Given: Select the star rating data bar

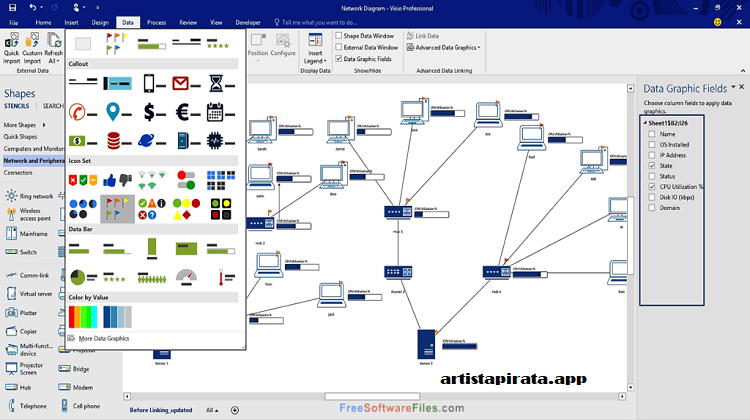Looking at the screenshot, I should pyautogui.click(x=115, y=276).
